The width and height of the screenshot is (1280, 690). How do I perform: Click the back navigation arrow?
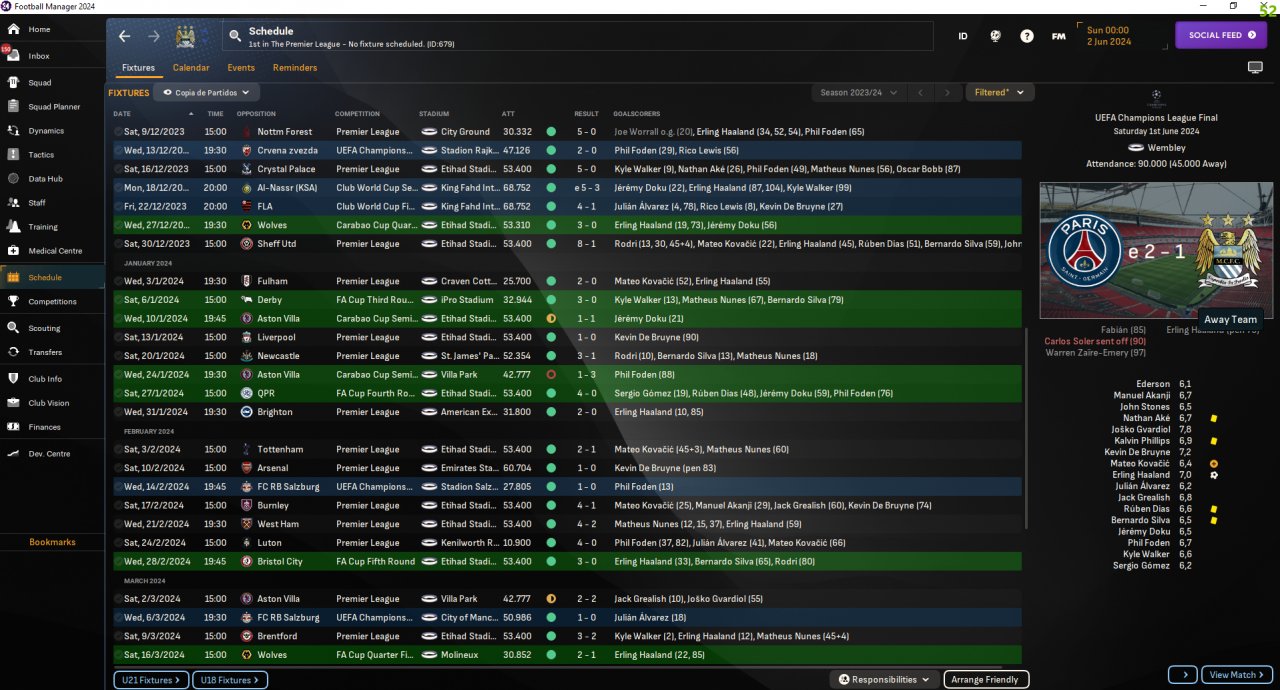(x=124, y=36)
